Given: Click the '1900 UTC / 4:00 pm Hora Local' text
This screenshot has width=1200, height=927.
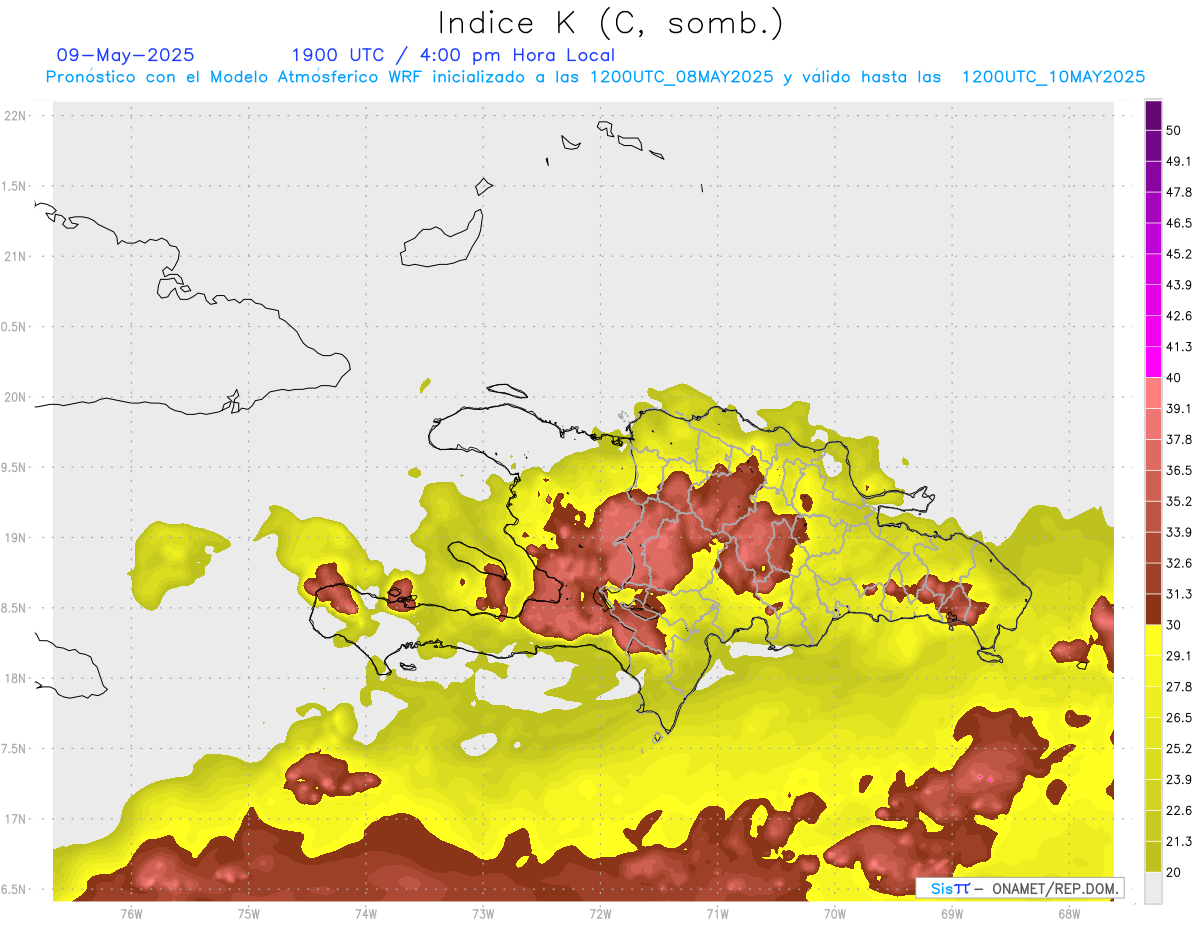Looking at the screenshot, I should [453, 55].
